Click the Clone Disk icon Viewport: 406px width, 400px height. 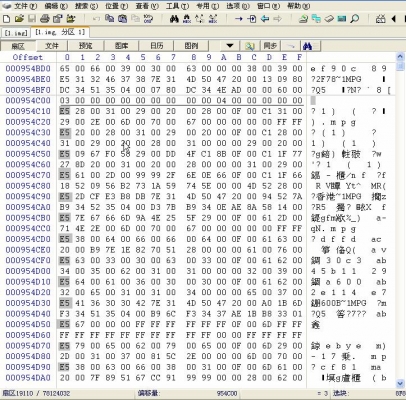[316, 19]
